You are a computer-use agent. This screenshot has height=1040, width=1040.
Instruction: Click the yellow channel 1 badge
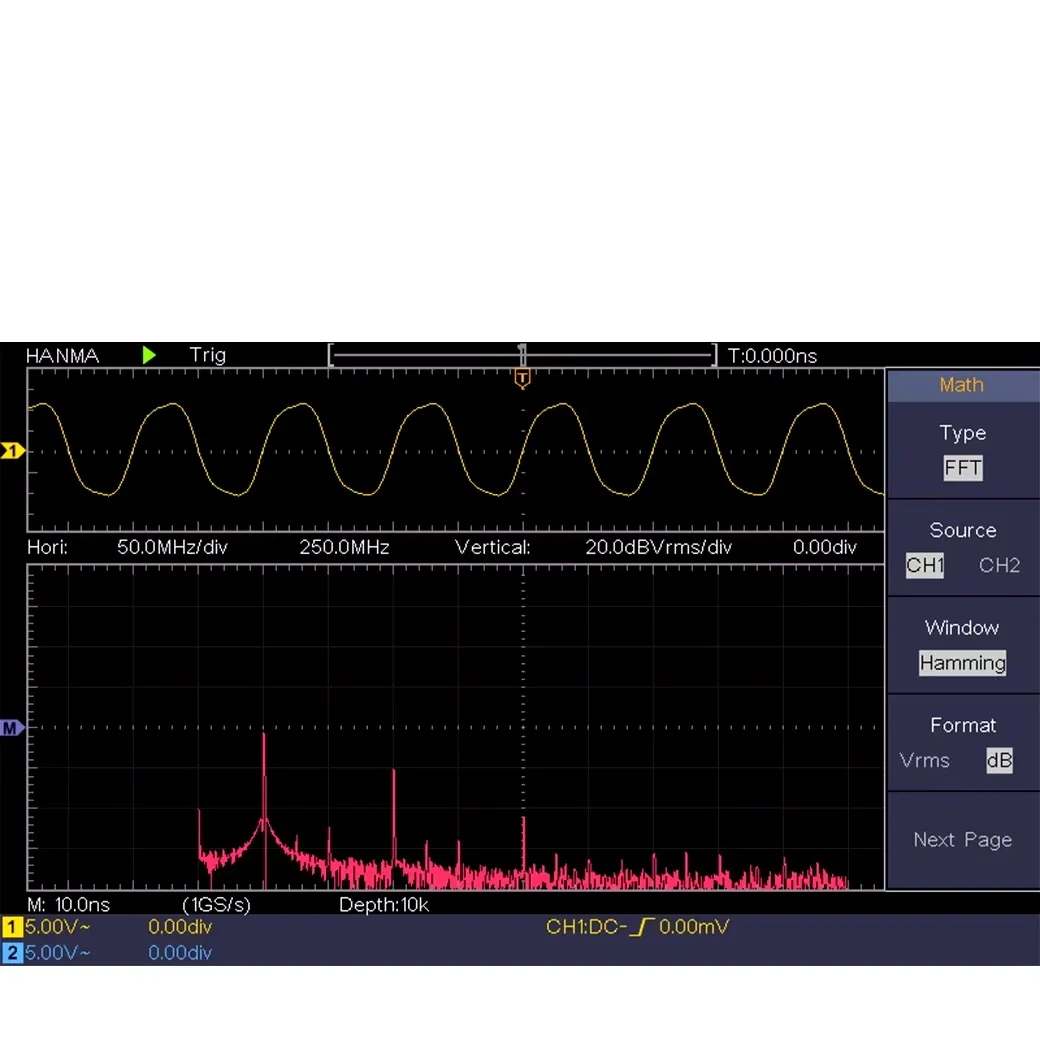[12, 927]
